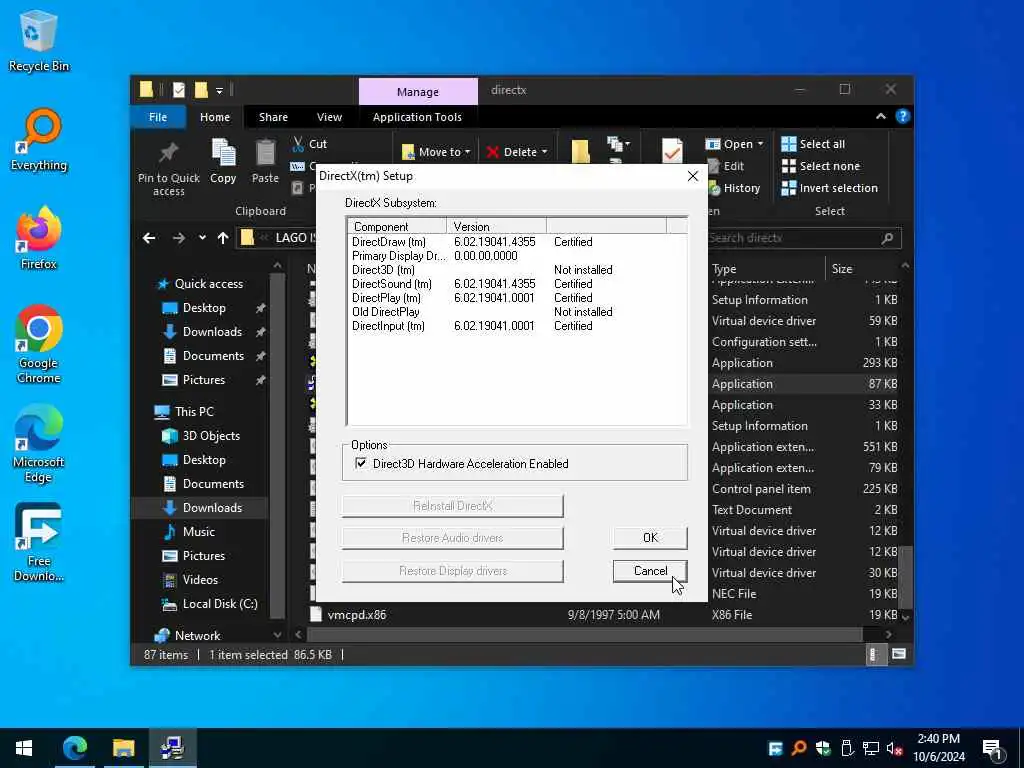The width and height of the screenshot is (1024, 768).
Task: Click the Properties checkmark icon
Action: (672, 151)
